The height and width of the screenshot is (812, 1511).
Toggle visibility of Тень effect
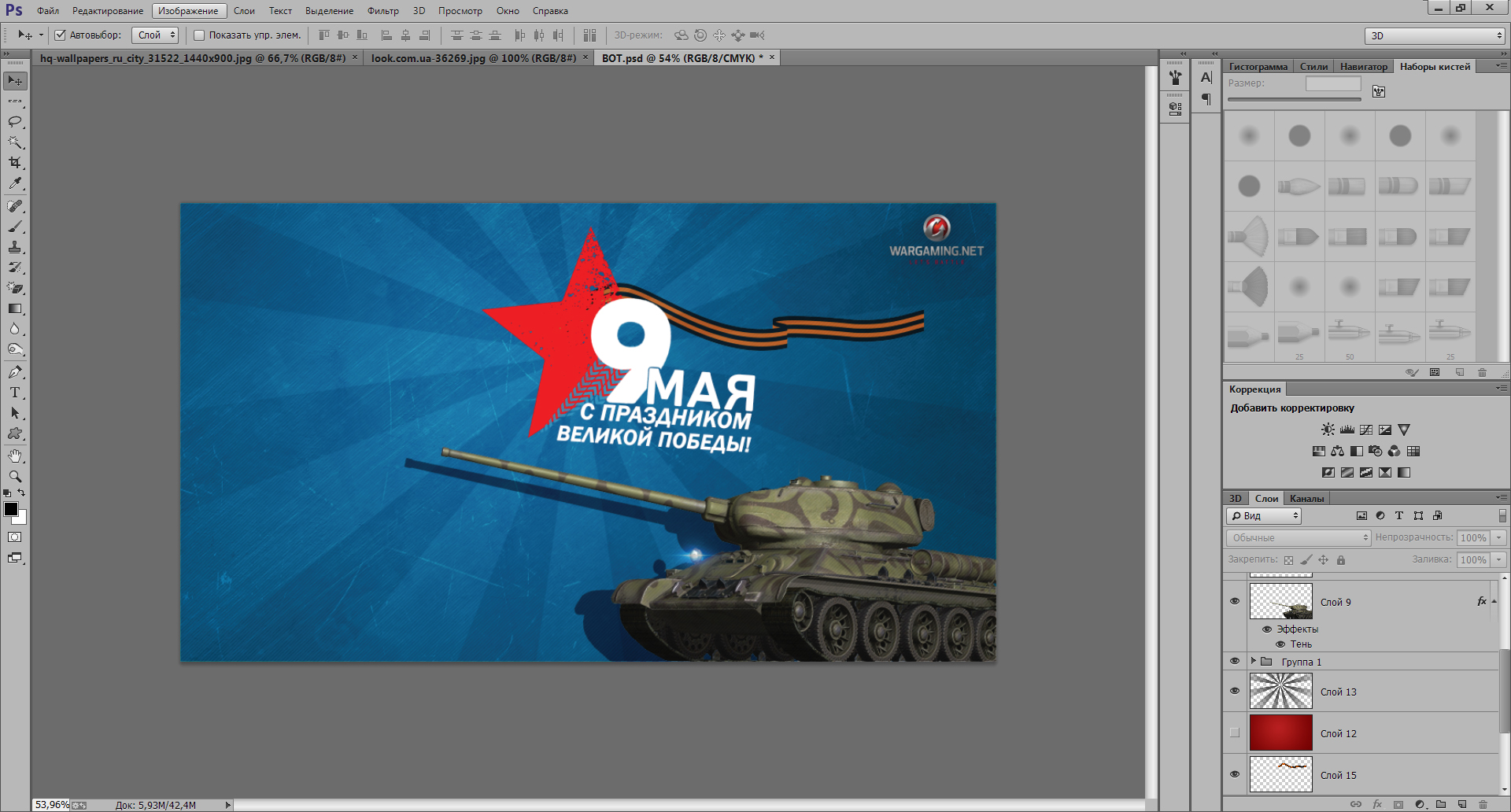[1280, 644]
